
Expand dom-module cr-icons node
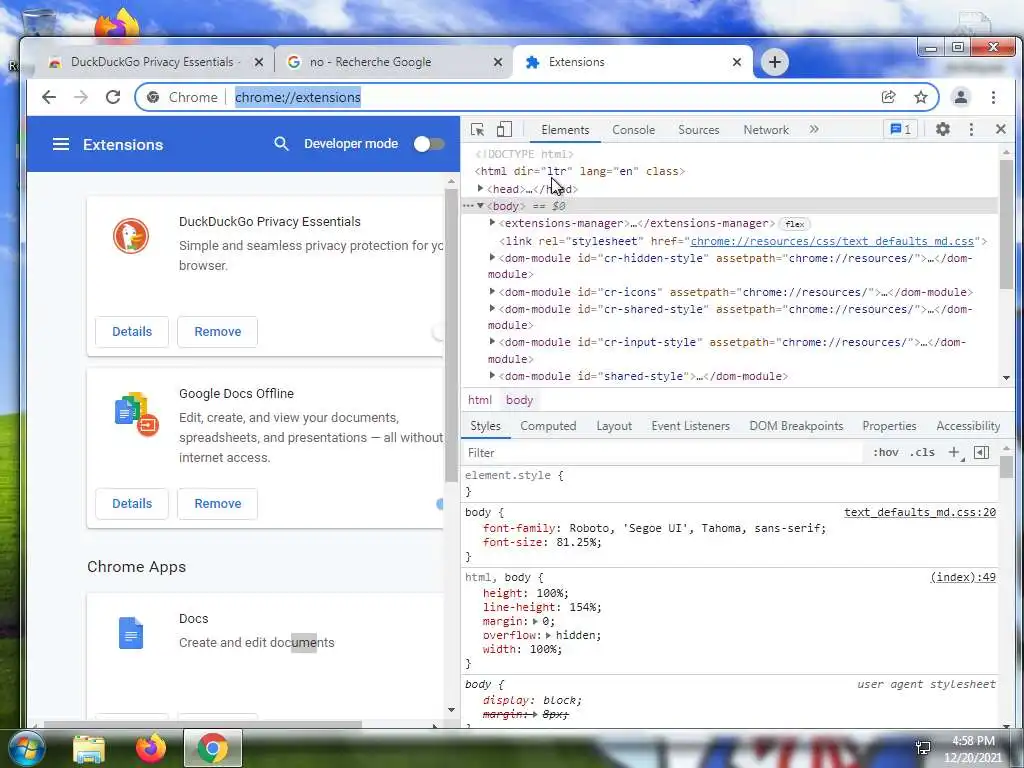click(x=492, y=292)
